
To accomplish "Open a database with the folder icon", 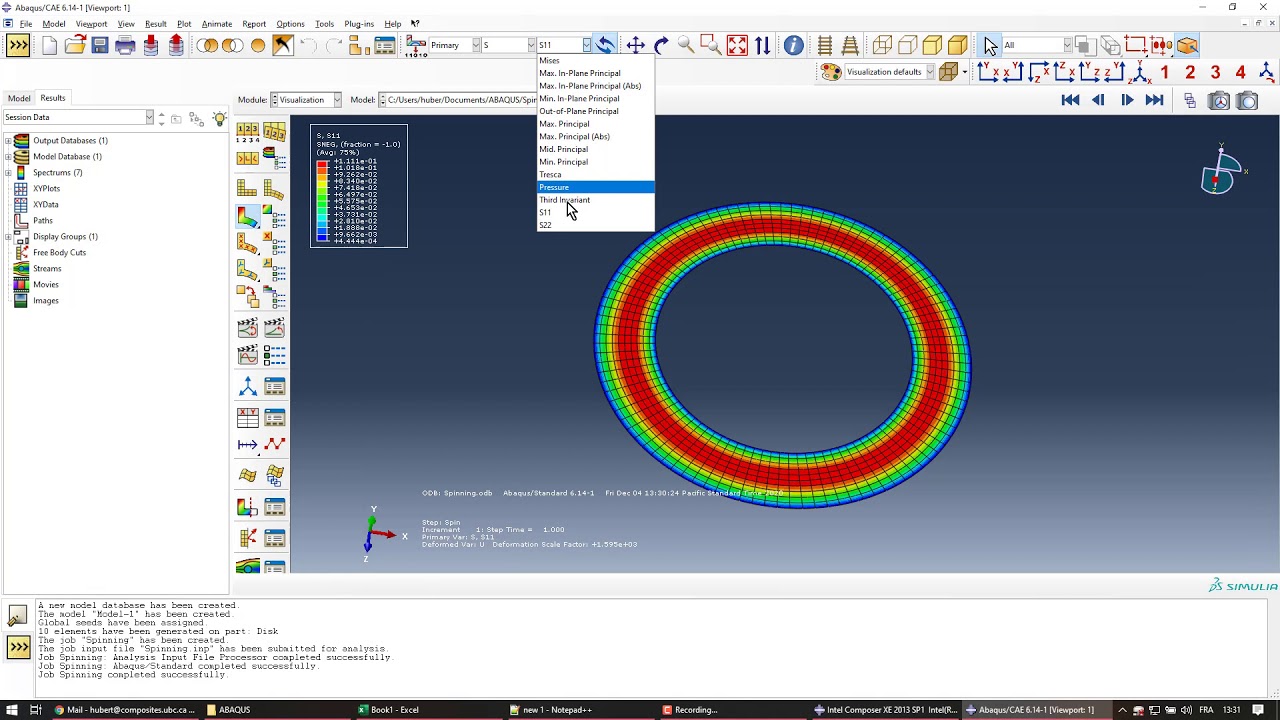I will pyautogui.click(x=75, y=45).
